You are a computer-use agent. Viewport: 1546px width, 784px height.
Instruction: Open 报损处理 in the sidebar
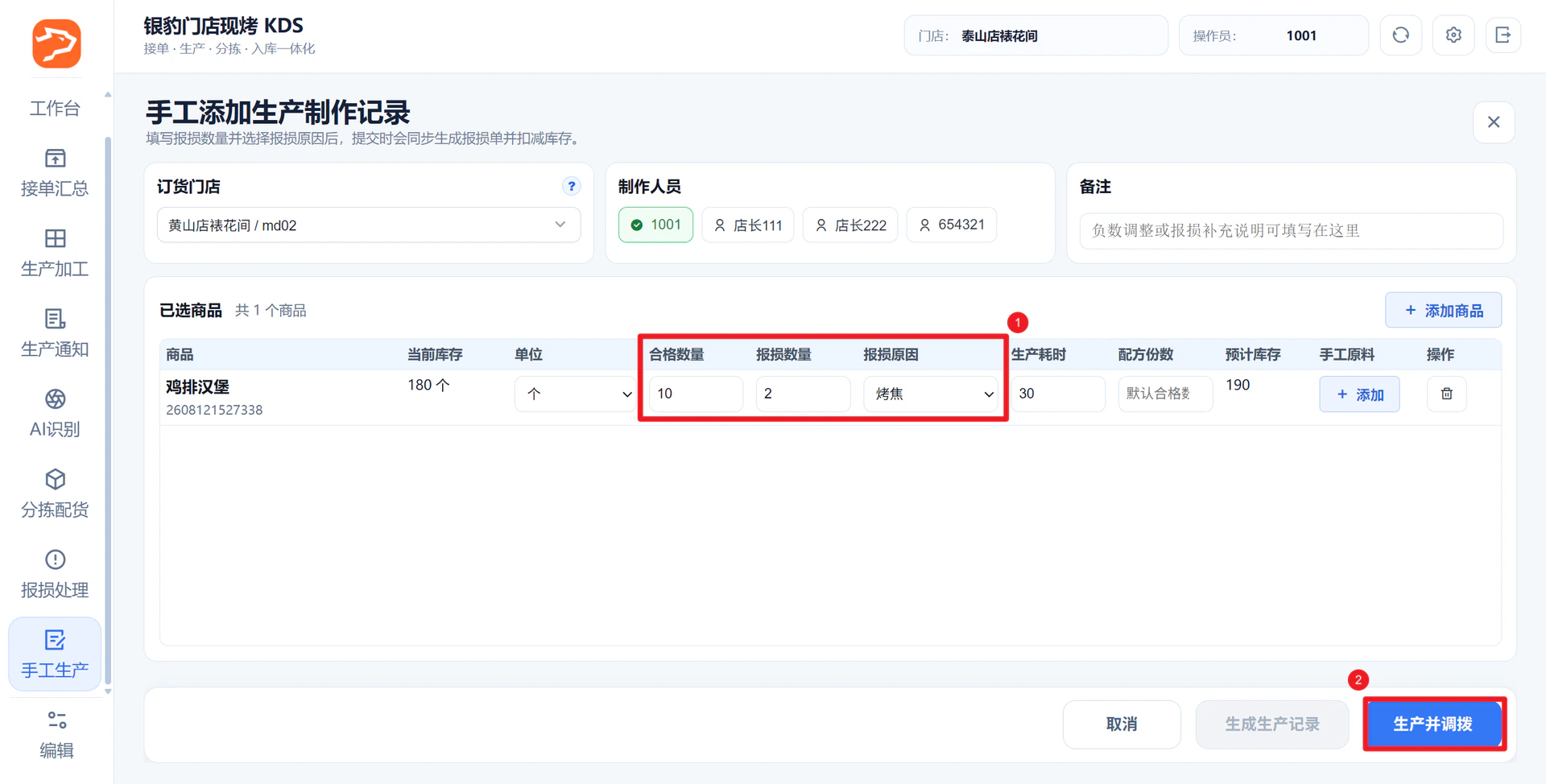pos(55,574)
